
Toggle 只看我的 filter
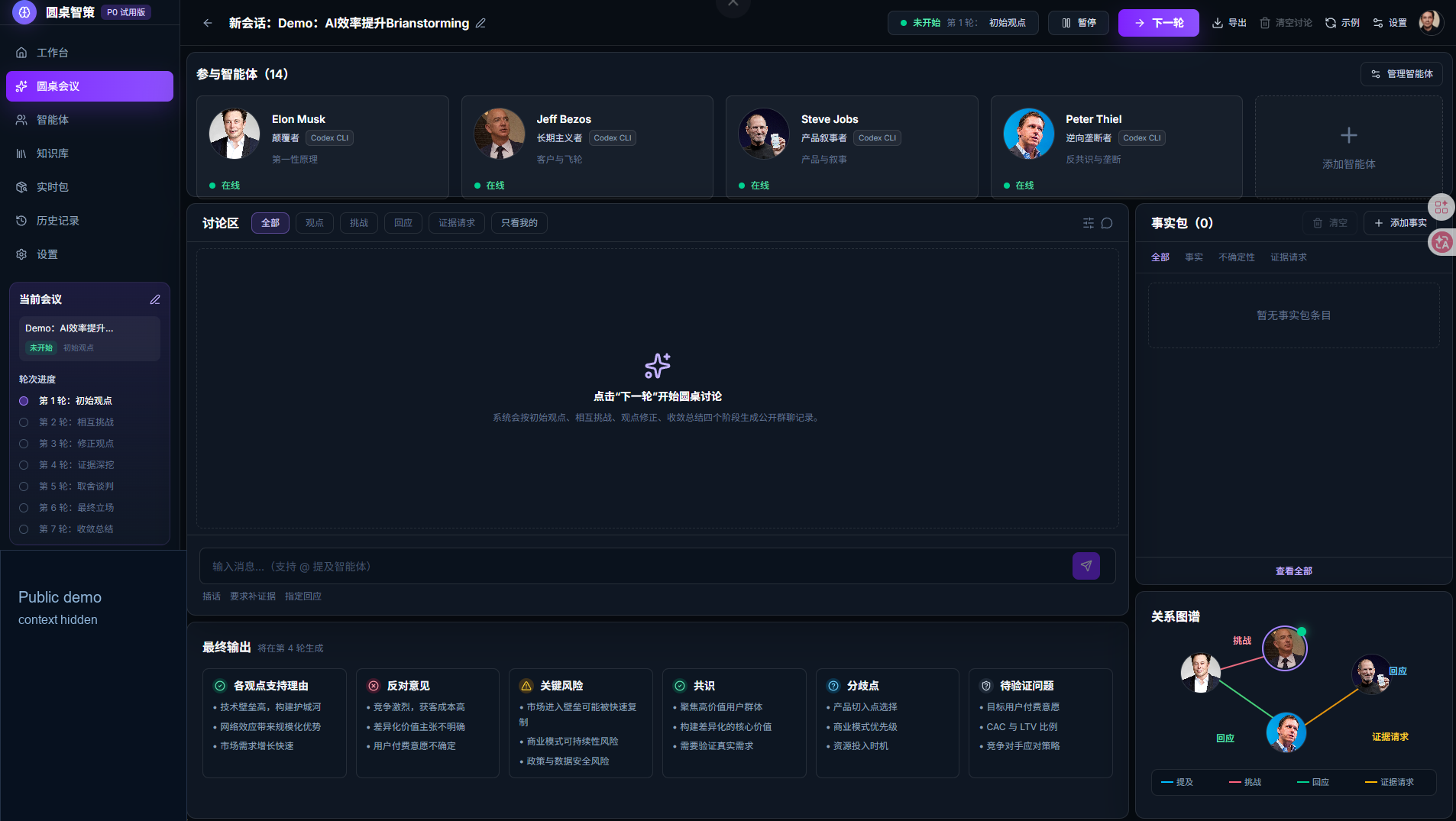coord(519,223)
